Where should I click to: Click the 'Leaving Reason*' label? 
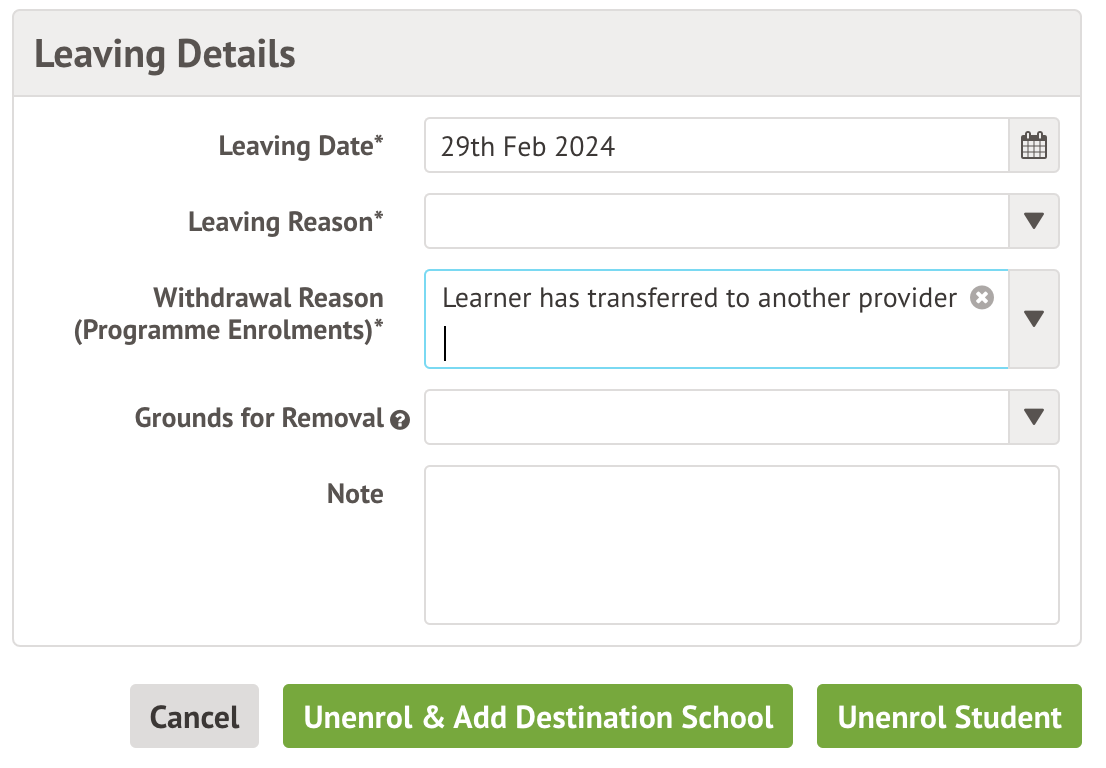coord(286,221)
